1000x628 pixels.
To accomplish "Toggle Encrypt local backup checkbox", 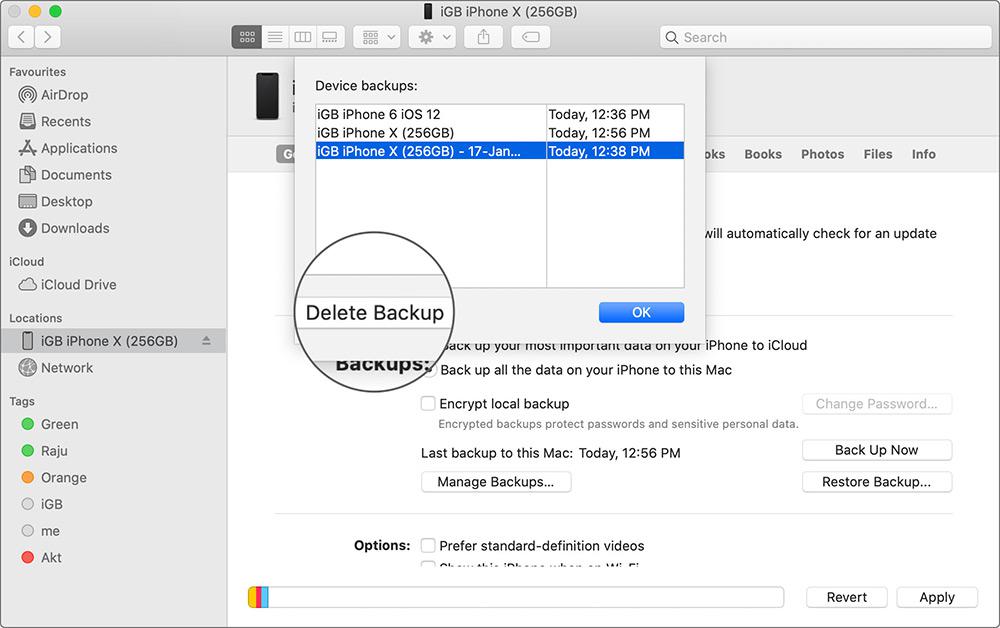I will [x=428, y=404].
